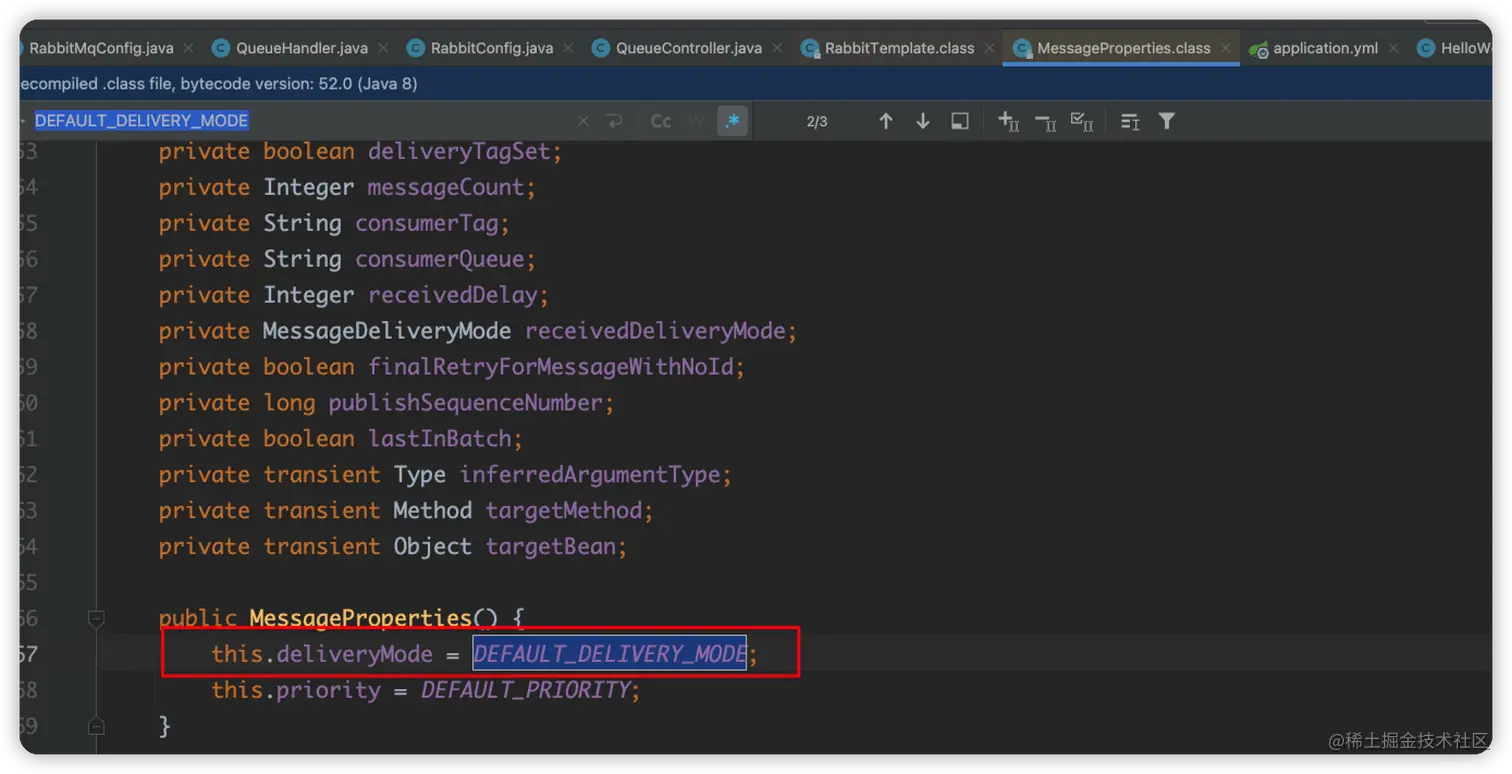The image size is (1512, 774).
Task: Open search results in find window
Action: point(960,121)
